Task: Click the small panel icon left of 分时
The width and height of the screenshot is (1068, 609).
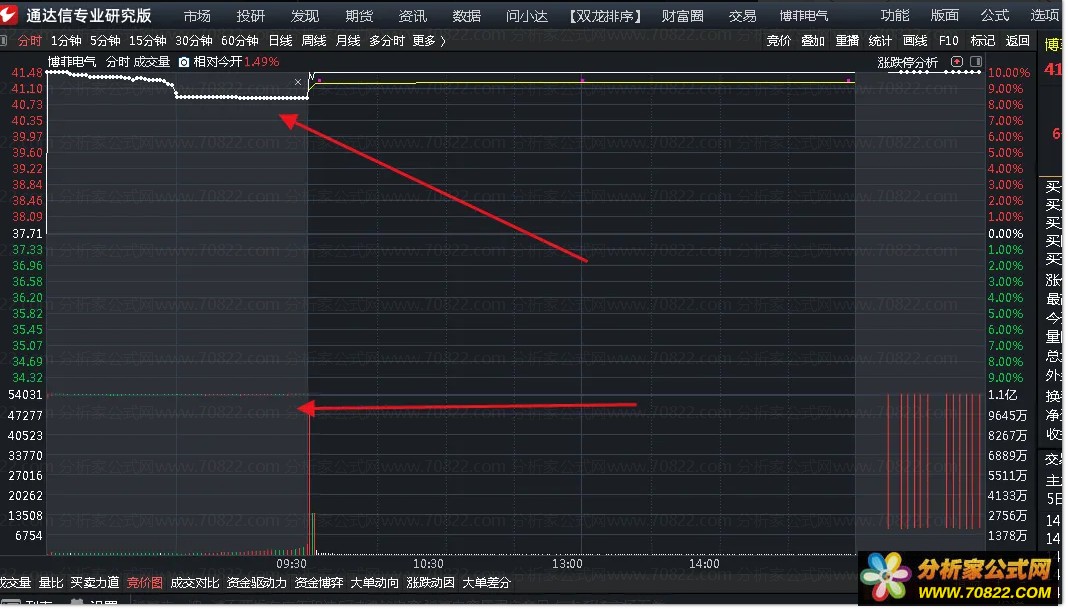Action: click(x=3, y=41)
